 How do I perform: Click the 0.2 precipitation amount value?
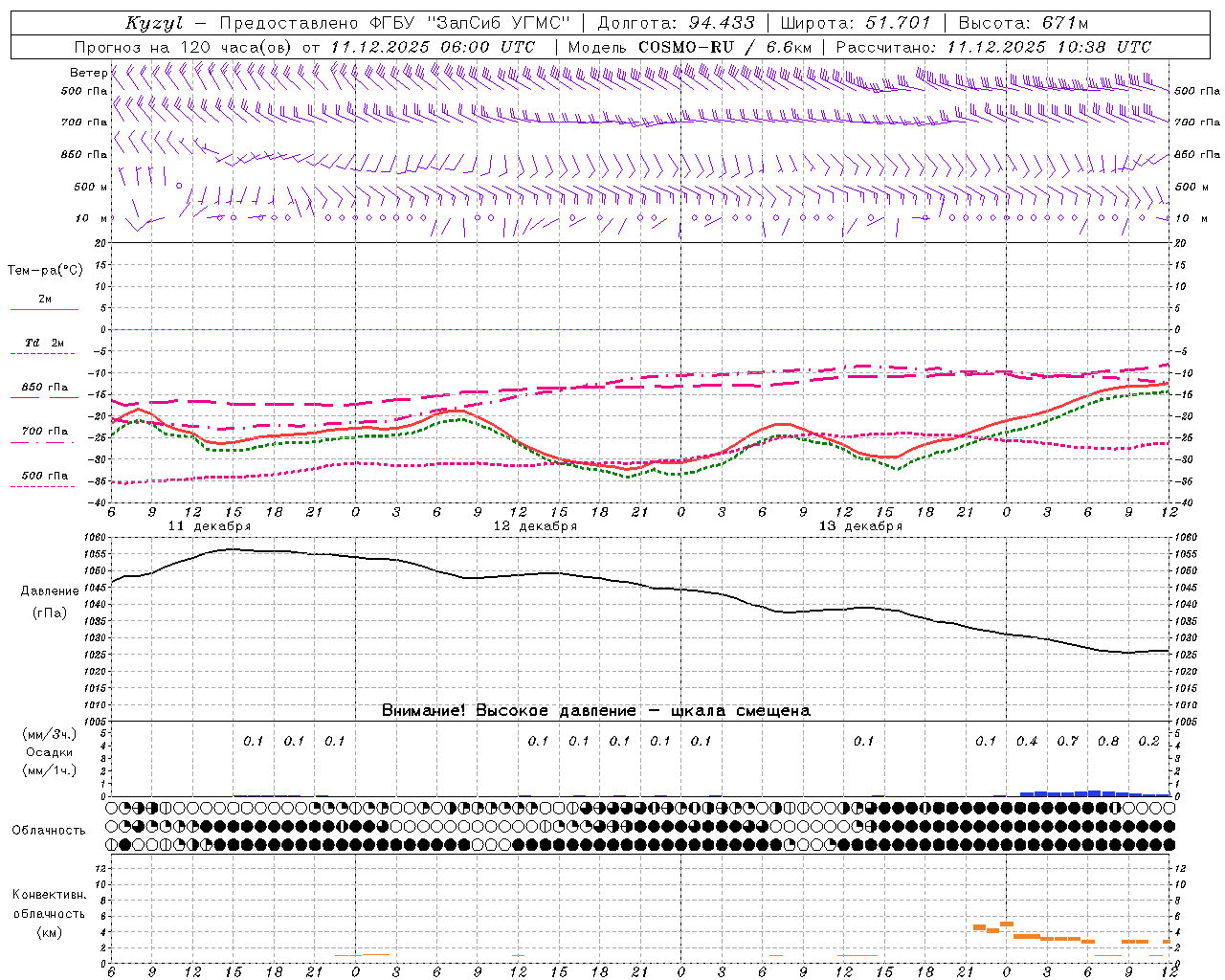click(x=1148, y=742)
